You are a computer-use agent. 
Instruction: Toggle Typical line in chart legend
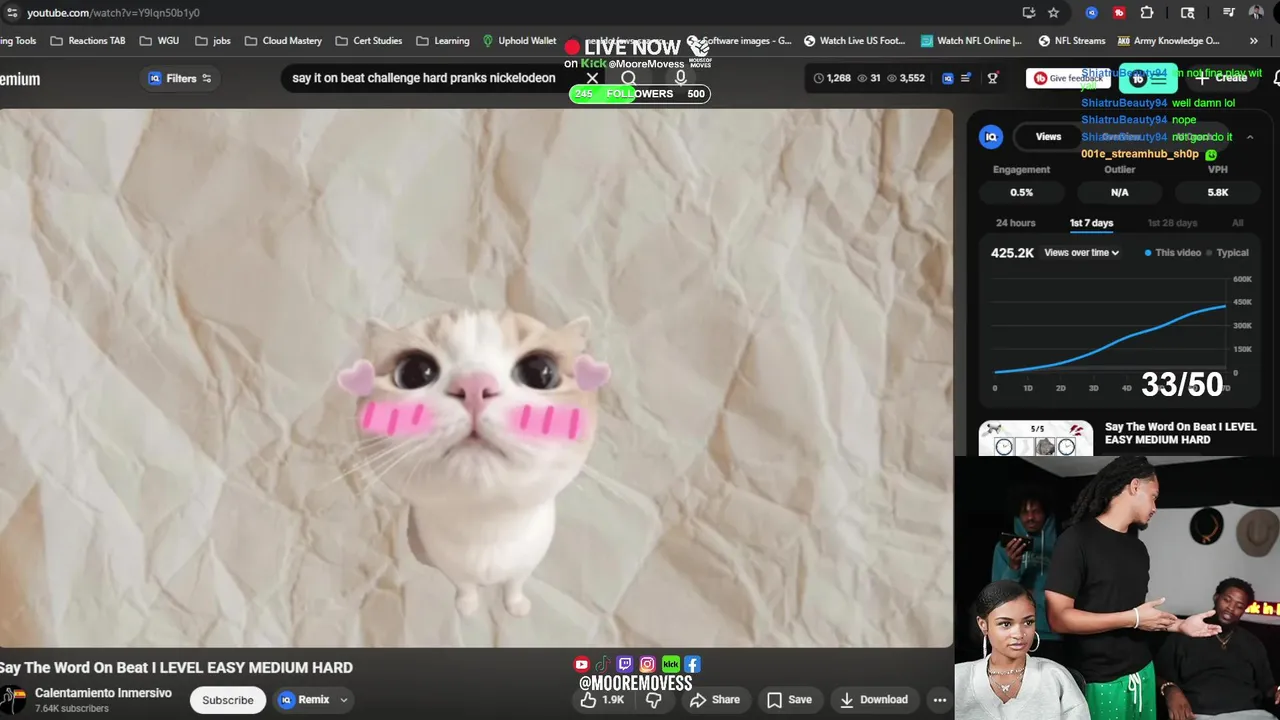[x=1227, y=253]
